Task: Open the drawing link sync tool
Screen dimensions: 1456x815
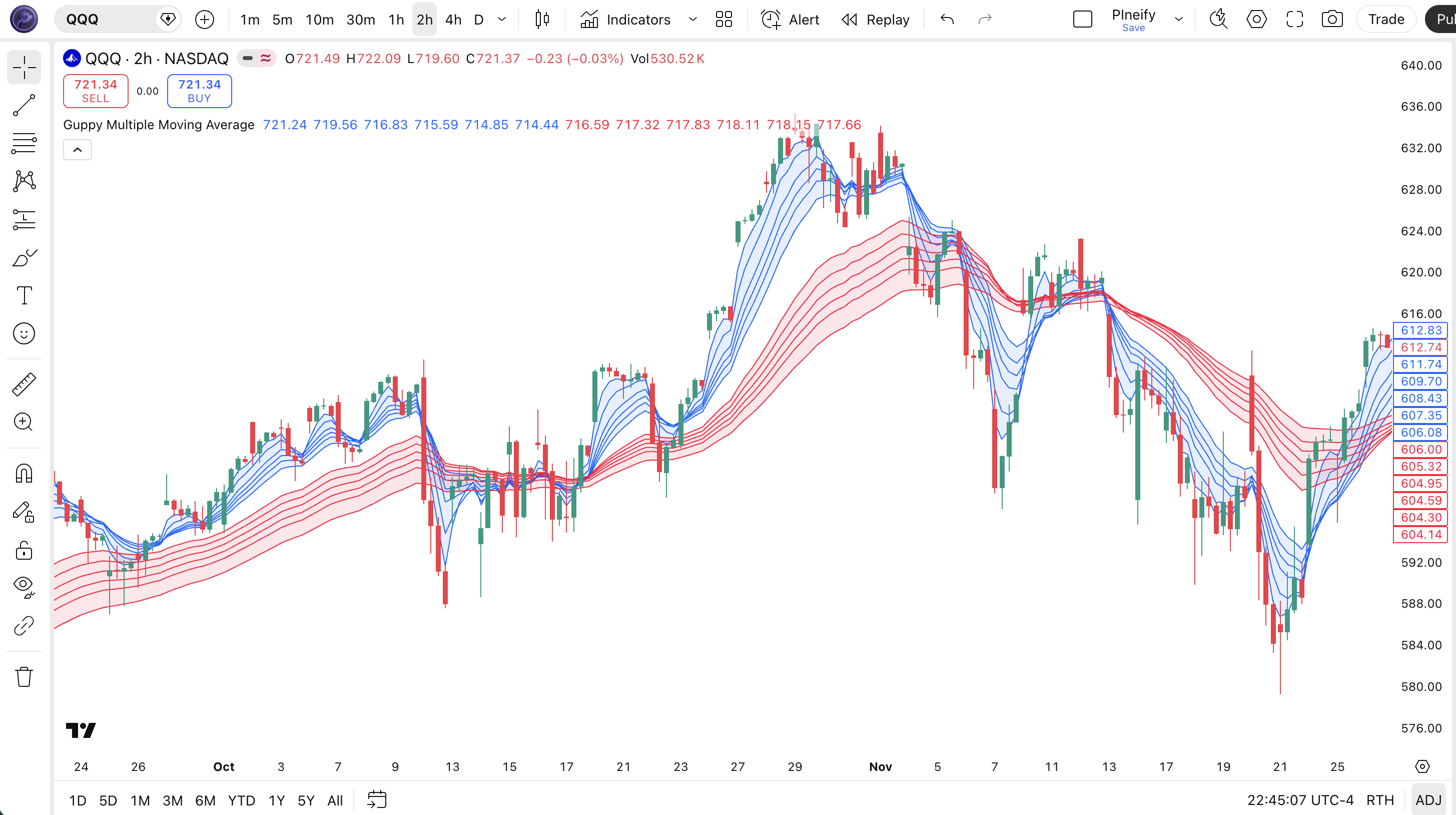Action: click(24, 626)
